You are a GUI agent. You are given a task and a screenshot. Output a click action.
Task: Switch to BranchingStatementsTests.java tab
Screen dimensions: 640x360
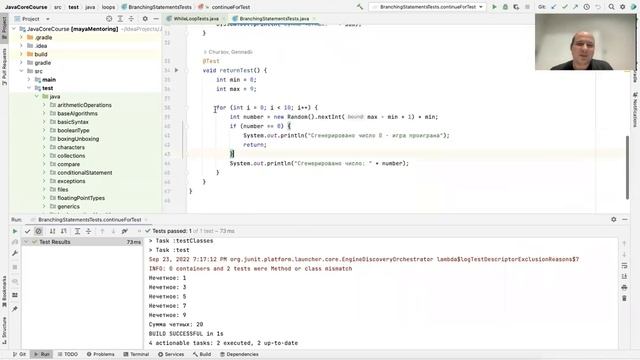pos(274,19)
